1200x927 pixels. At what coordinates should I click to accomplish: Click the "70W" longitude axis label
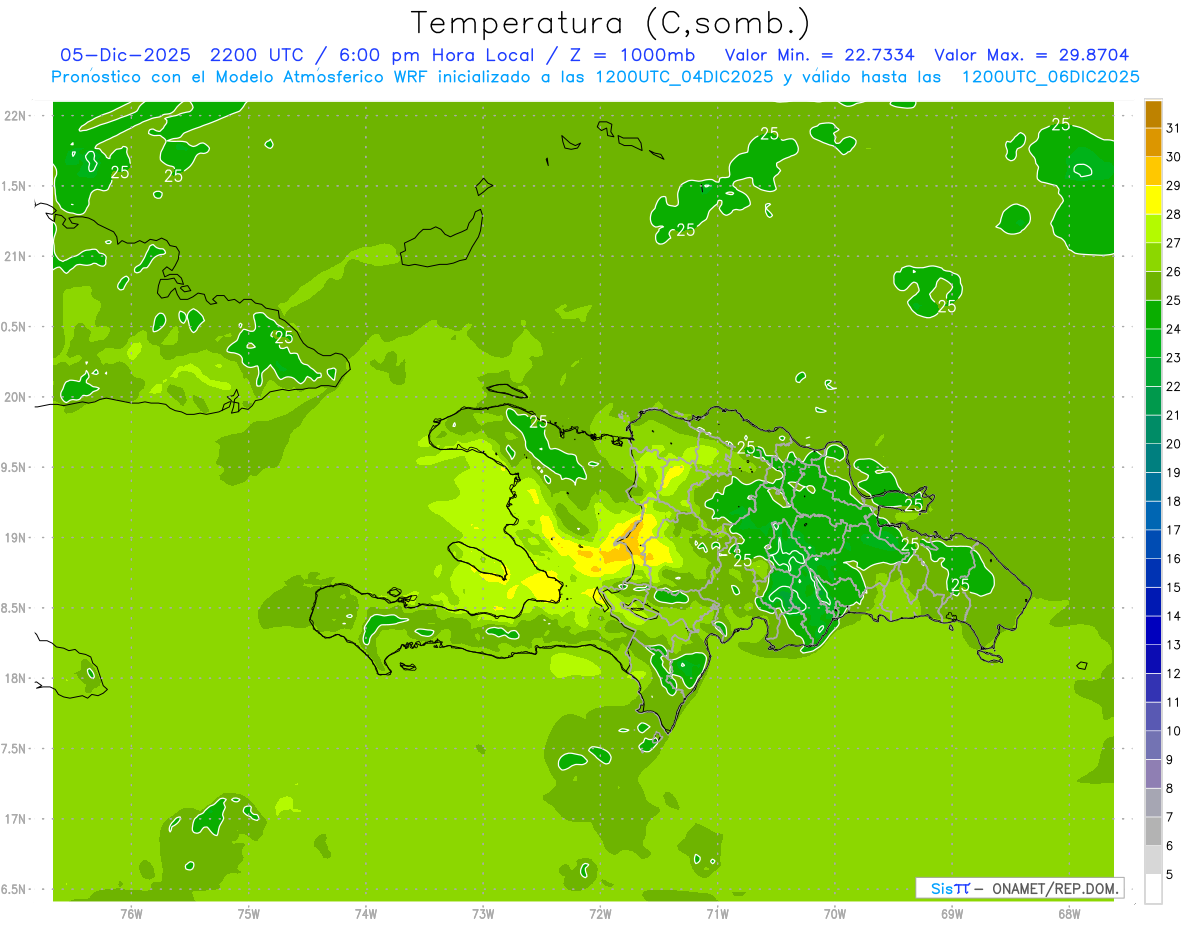(x=835, y=914)
